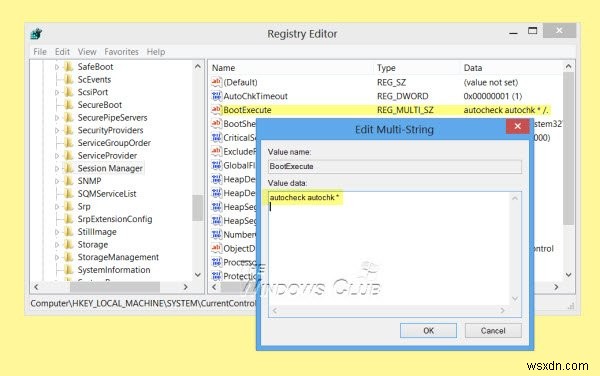Click the 0x00000001 (1) data cell
This screenshot has height=376, width=600.
point(492,96)
